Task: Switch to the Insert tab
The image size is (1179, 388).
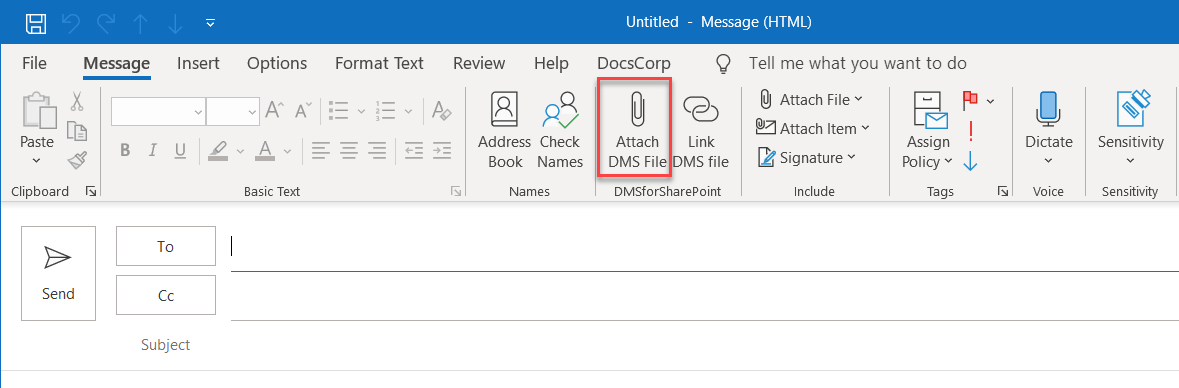Action: pyautogui.click(x=198, y=63)
